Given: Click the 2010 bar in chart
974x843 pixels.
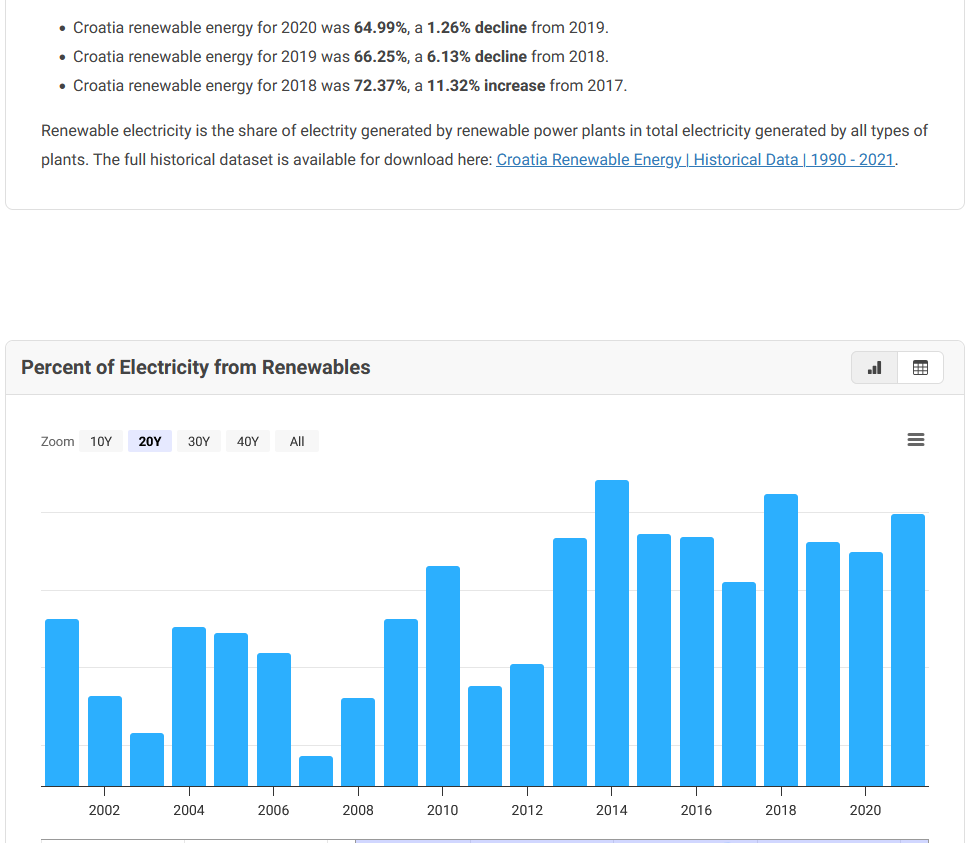Looking at the screenshot, I should [443, 676].
